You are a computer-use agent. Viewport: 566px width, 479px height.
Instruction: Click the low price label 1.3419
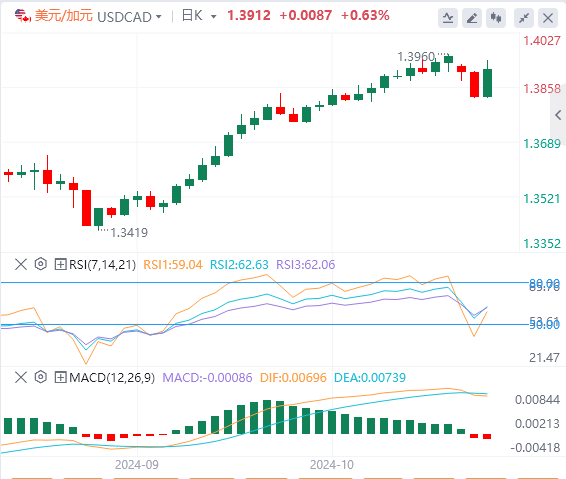coord(129,233)
